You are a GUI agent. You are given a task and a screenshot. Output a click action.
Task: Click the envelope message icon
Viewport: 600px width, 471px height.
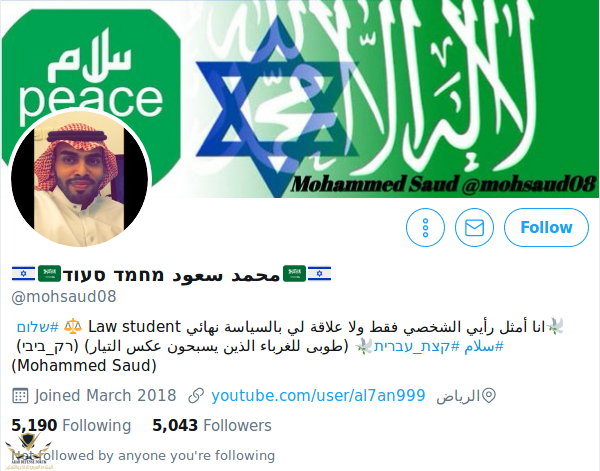click(x=474, y=227)
